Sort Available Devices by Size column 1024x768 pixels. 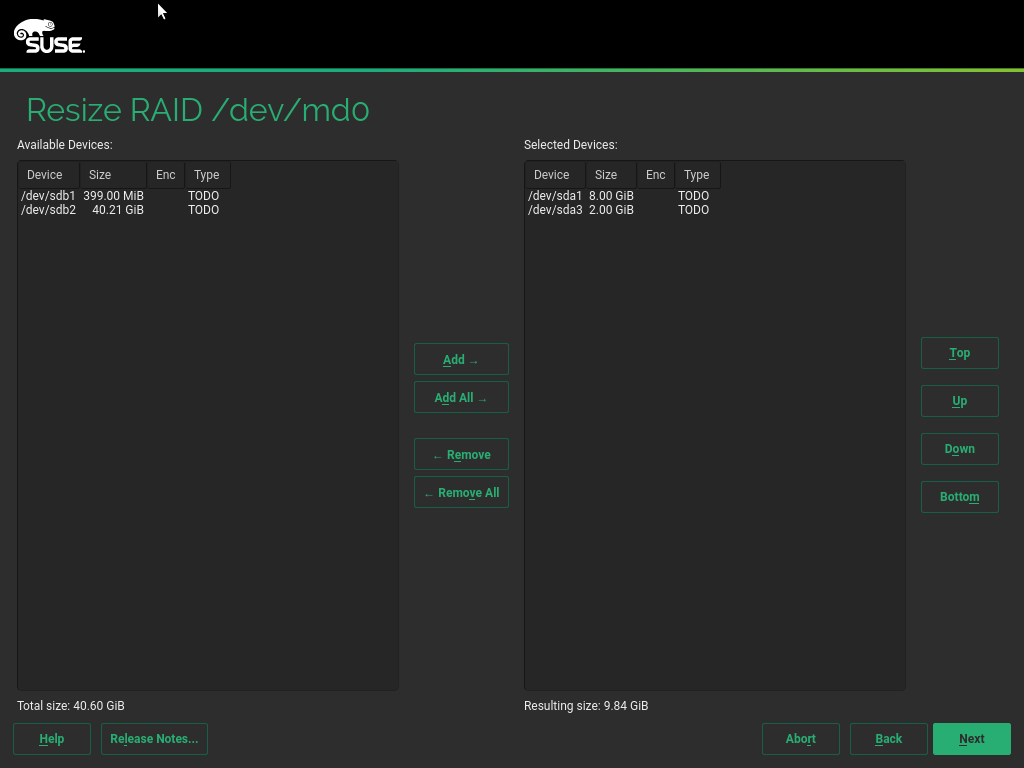click(111, 175)
